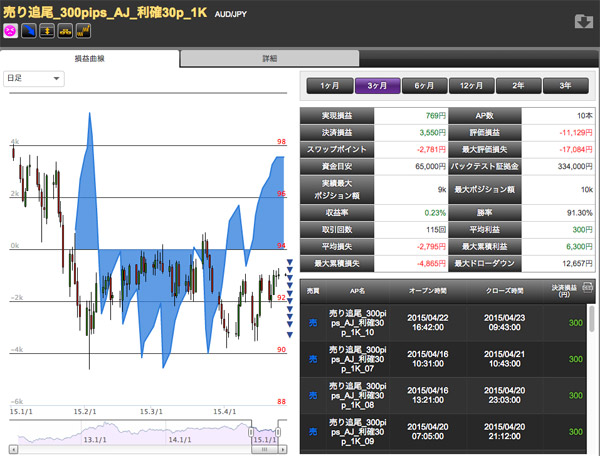This screenshot has height=456, width=600.
Task: Click the AP名 column header
Action: (x=357, y=291)
